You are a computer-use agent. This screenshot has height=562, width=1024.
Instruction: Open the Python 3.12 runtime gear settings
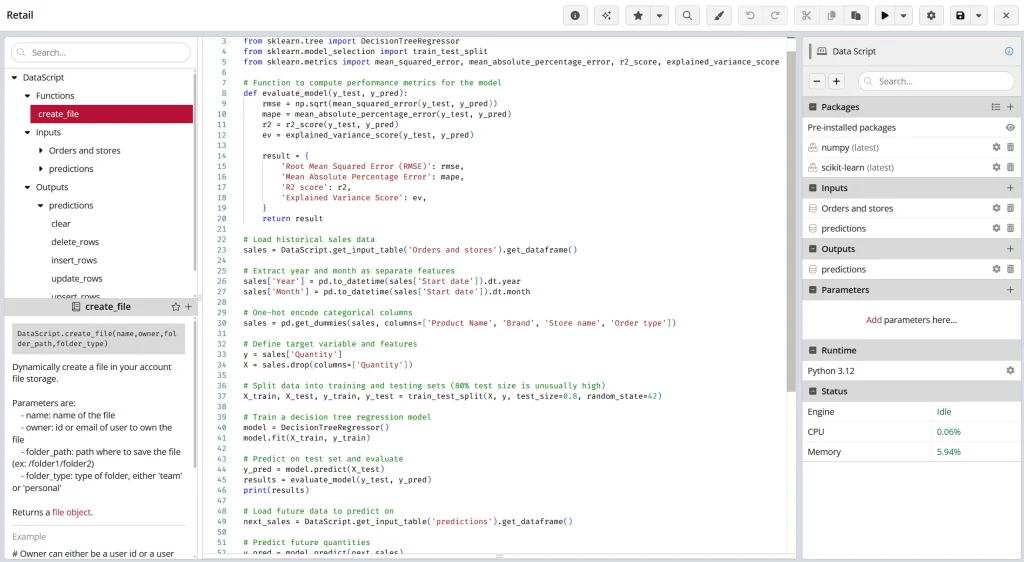(x=1010, y=371)
